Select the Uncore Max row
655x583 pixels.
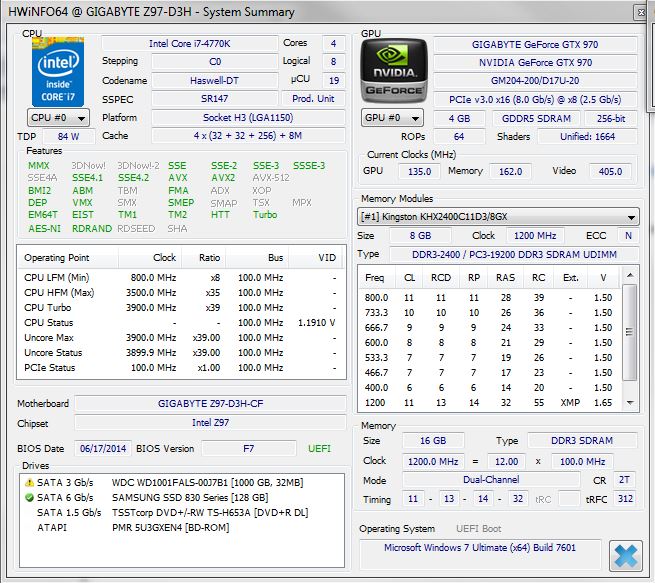pyautogui.click(x=181, y=338)
